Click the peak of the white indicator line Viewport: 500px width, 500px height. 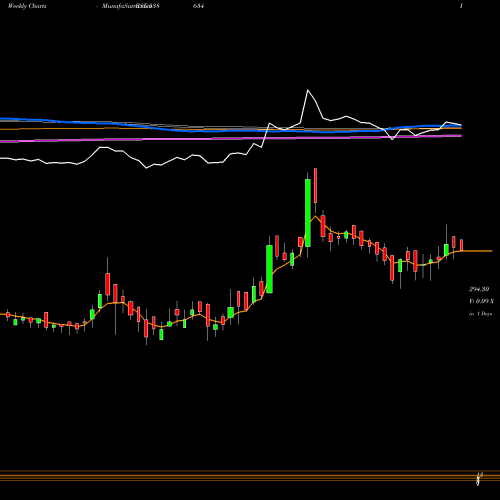tap(308, 90)
